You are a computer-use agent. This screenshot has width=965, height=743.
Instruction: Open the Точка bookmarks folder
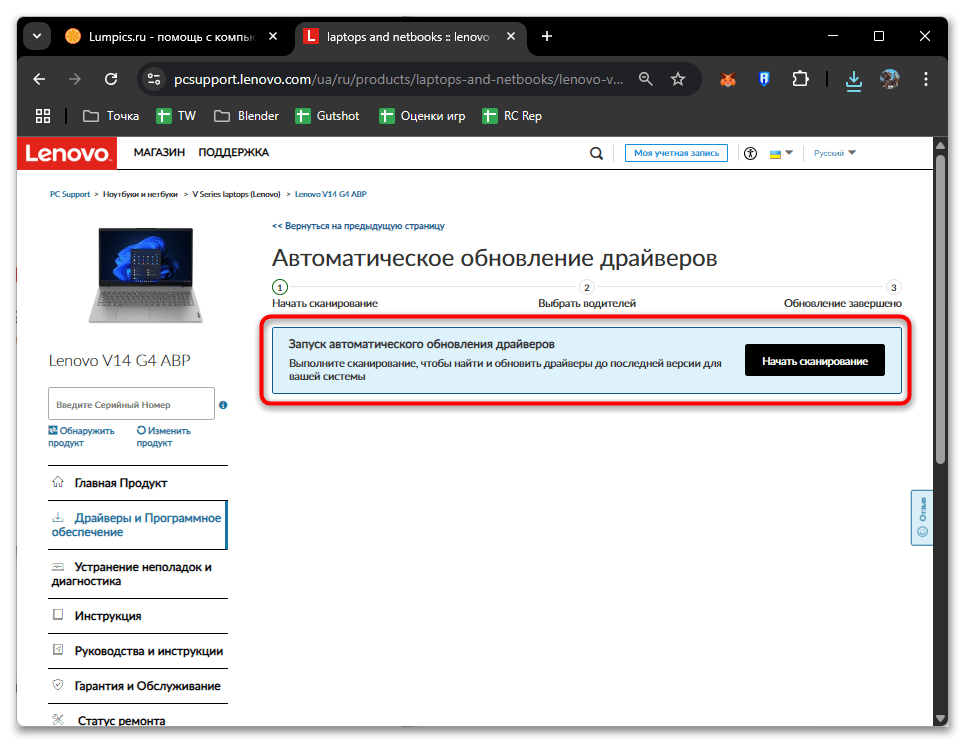(x=111, y=116)
